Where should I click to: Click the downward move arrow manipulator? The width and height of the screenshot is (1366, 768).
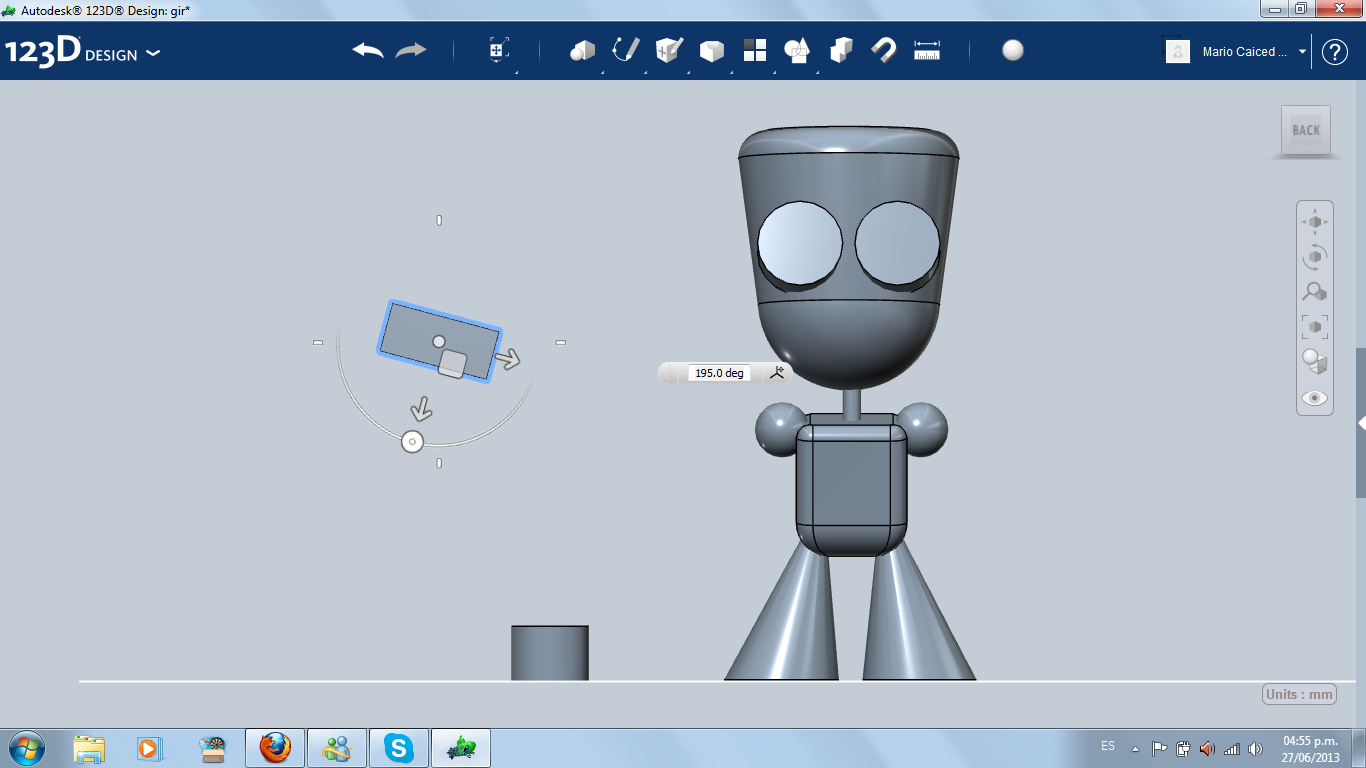coord(422,408)
